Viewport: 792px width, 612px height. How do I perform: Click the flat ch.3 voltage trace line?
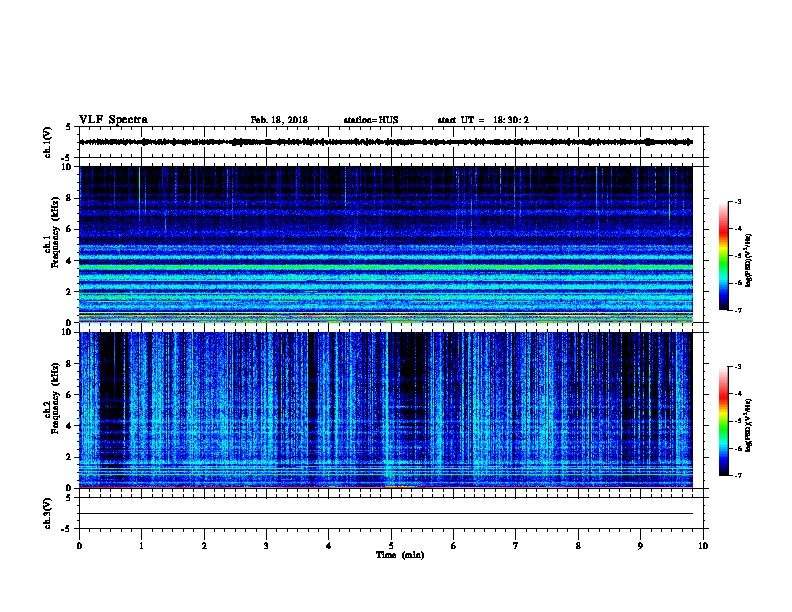click(x=386, y=514)
